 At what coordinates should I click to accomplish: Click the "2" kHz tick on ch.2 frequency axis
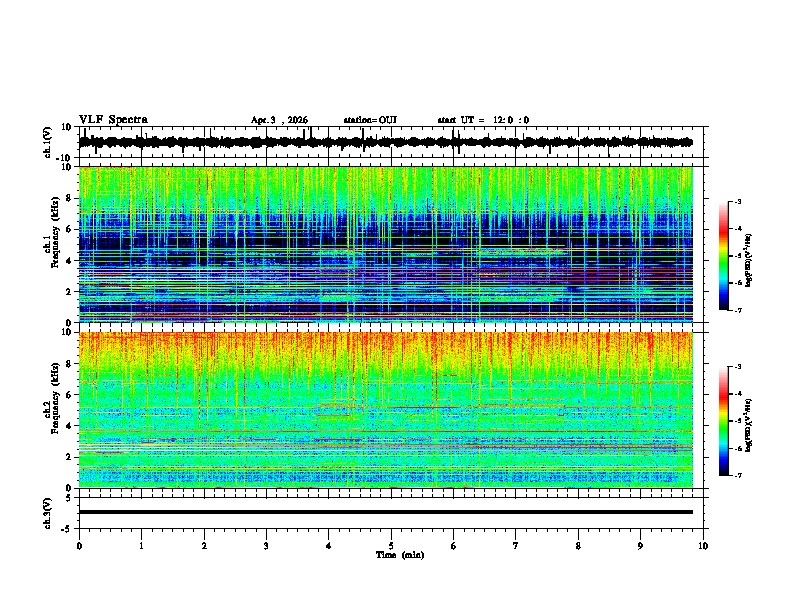70,457
